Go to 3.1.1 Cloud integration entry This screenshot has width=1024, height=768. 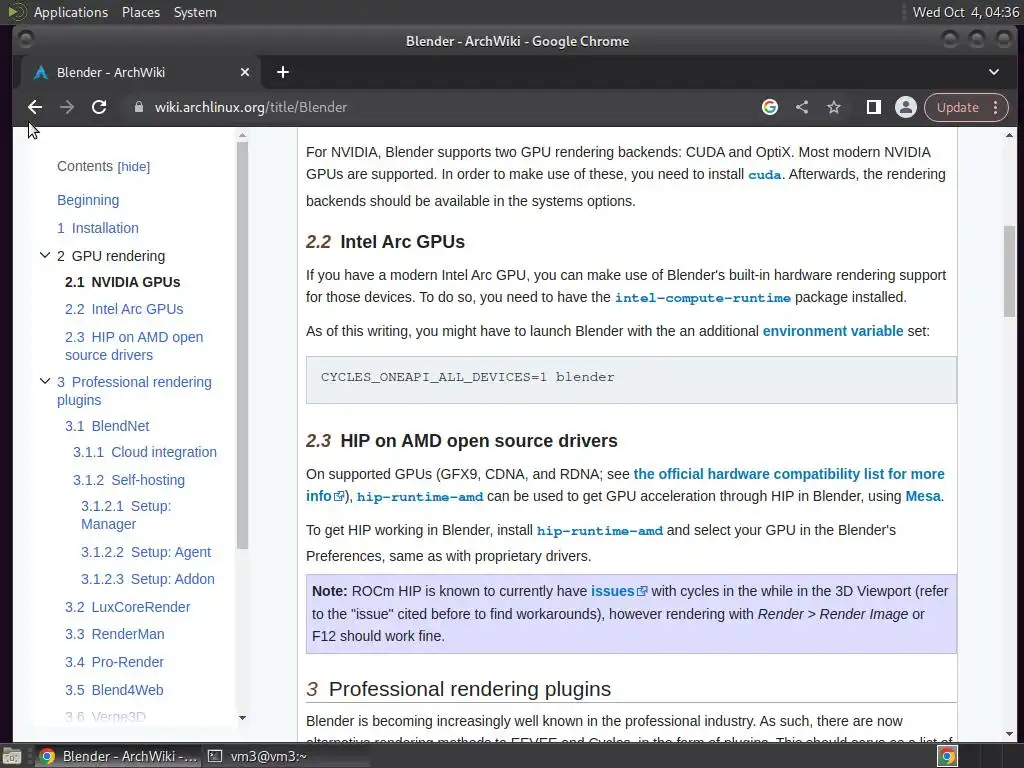(x=145, y=452)
